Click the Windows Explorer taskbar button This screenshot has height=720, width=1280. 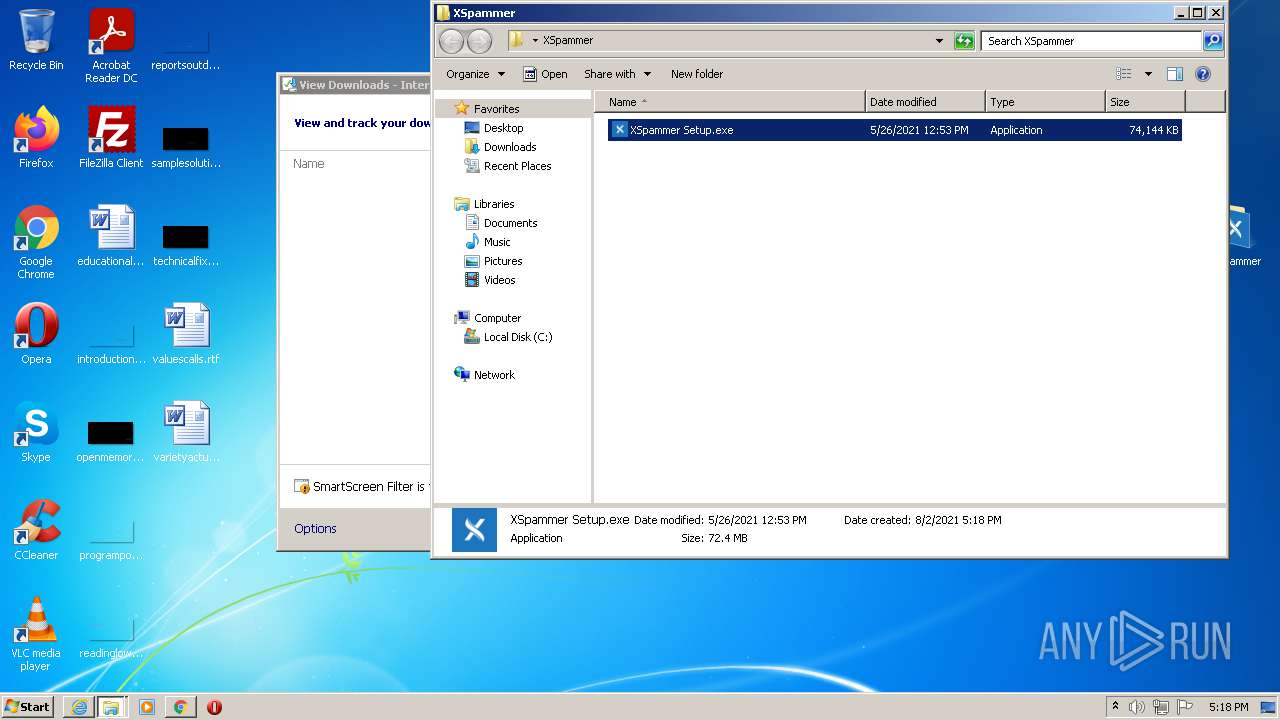coord(111,707)
